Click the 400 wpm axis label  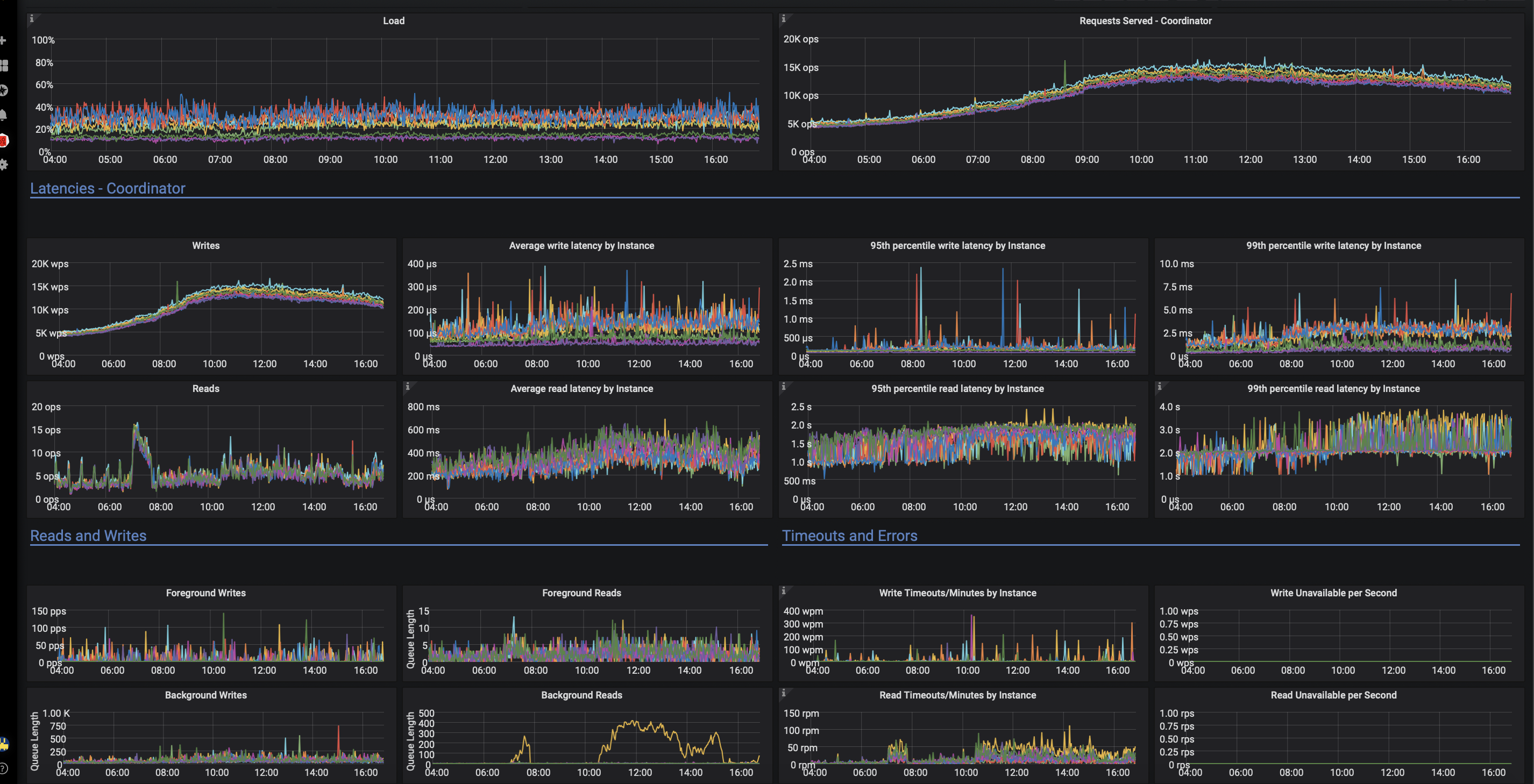click(x=804, y=611)
